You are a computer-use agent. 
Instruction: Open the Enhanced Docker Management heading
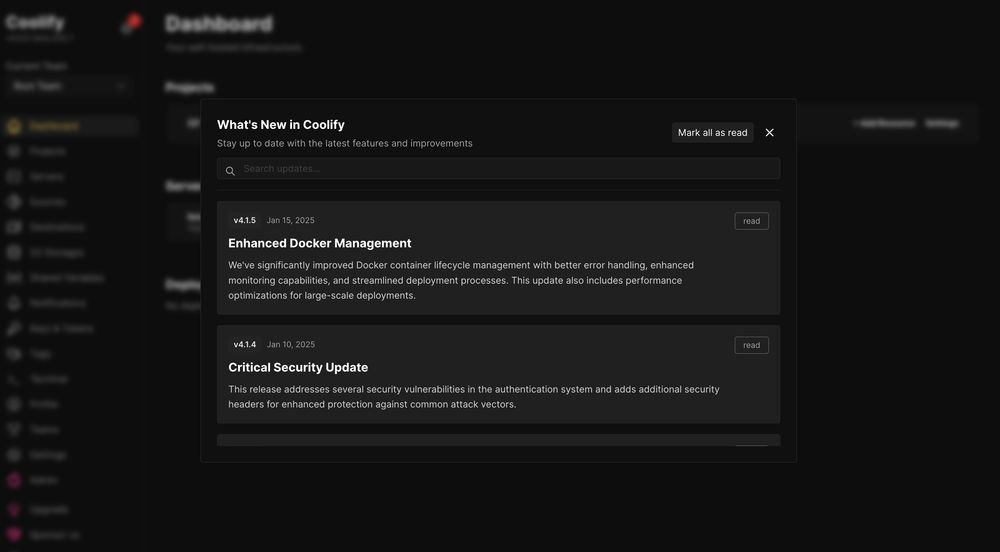pyautogui.click(x=320, y=243)
